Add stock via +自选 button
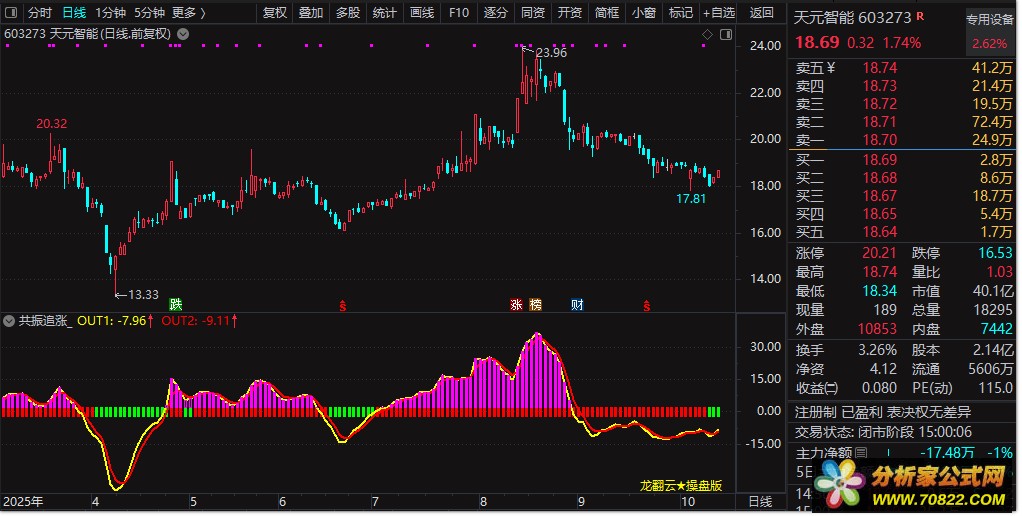The height and width of the screenshot is (516, 1022). pyautogui.click(x=718, y=13)
